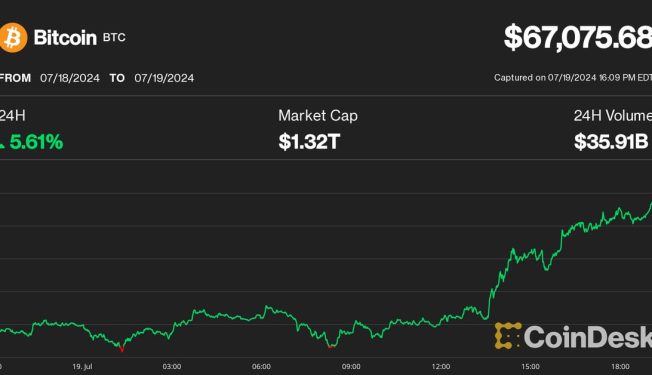Click the $67,075.68 price value

[x=578, y=37]
